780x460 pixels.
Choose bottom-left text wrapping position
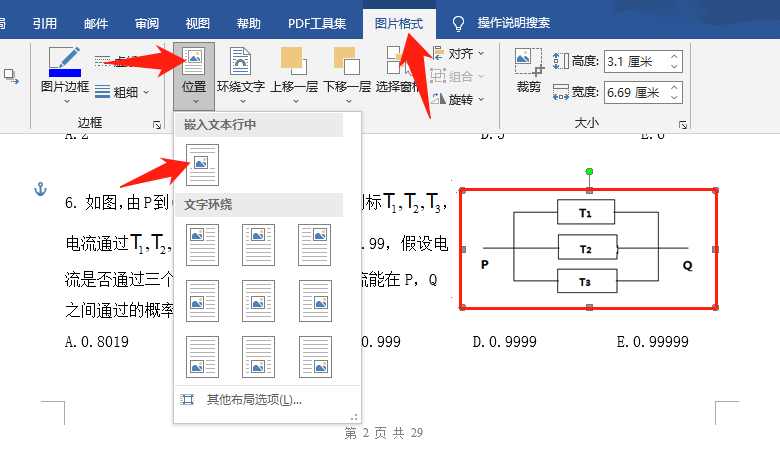[x=203, y=356]
